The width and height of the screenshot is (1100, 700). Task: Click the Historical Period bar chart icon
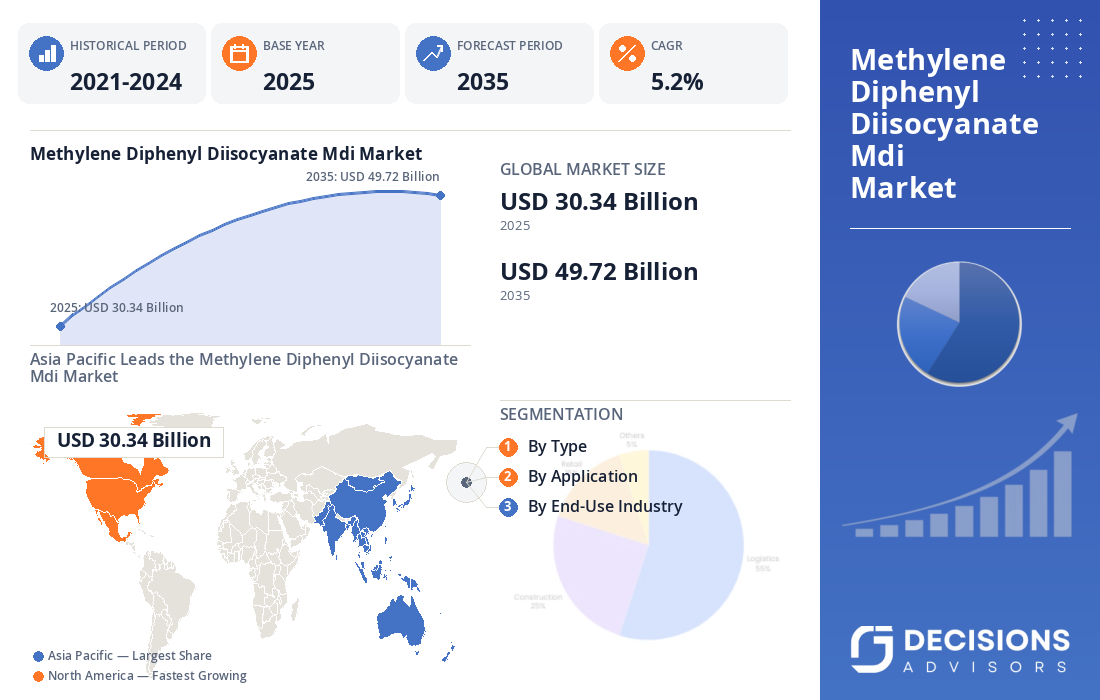click(x=46, y=53)
